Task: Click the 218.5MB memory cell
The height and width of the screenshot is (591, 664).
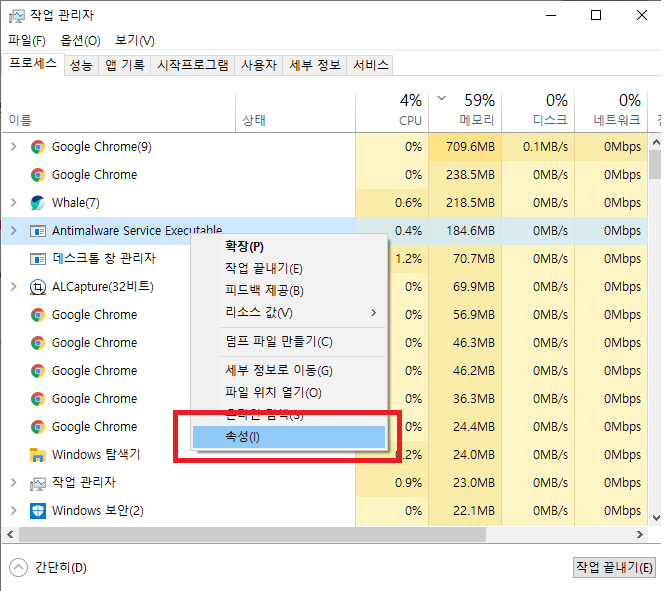Action: coord(465,203)
